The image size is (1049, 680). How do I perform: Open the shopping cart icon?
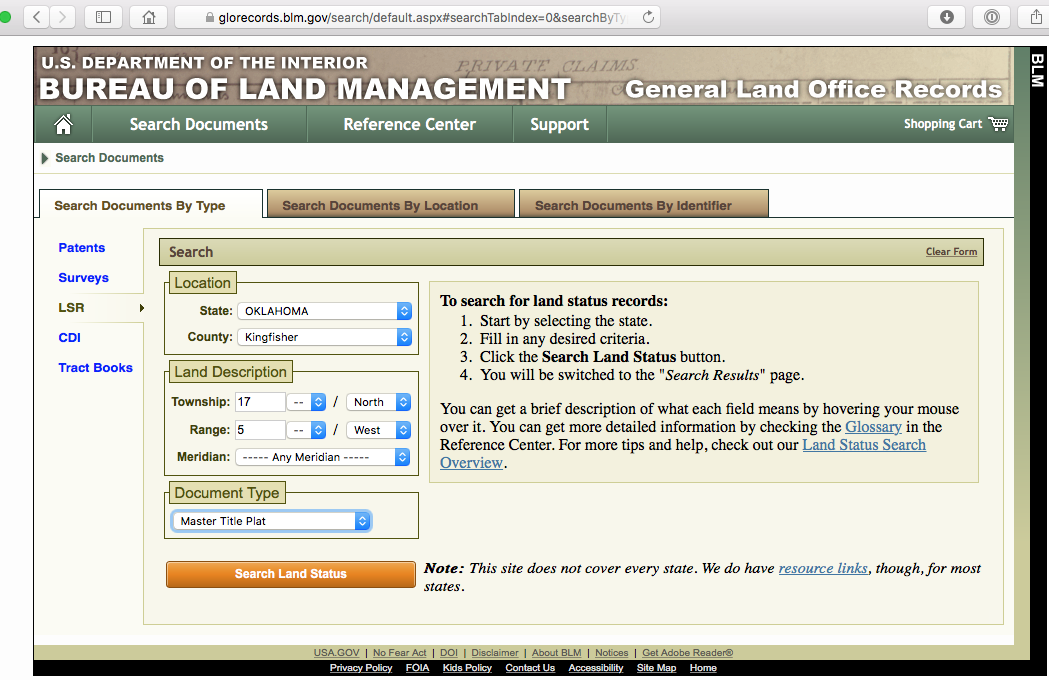998,124
